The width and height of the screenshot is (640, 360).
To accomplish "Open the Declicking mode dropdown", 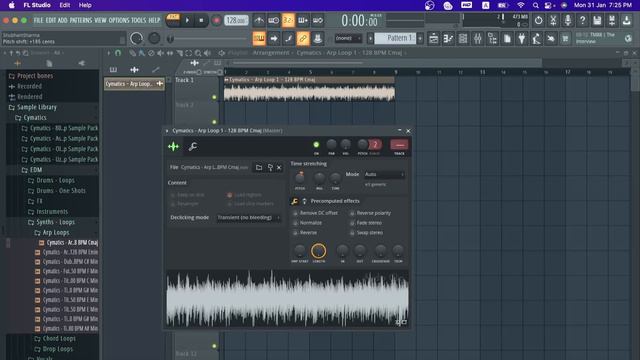I will pyautogui.click(x=248, y=218).
